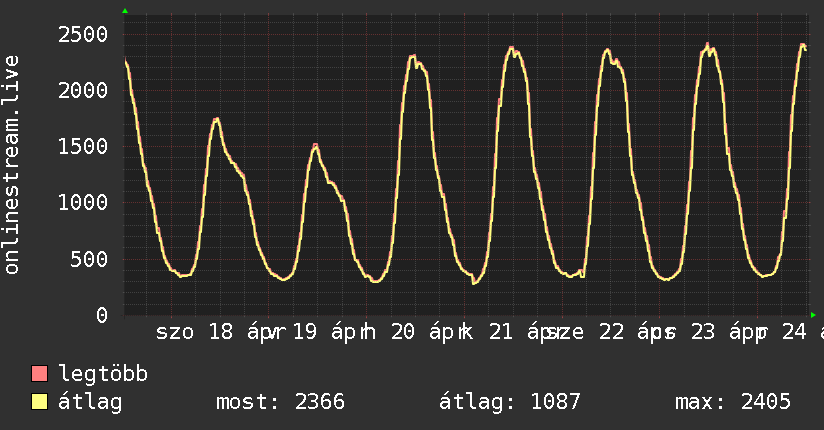Click the 500 y-axis label
Viewport: 824px width, 430px height.
[88, 259]
